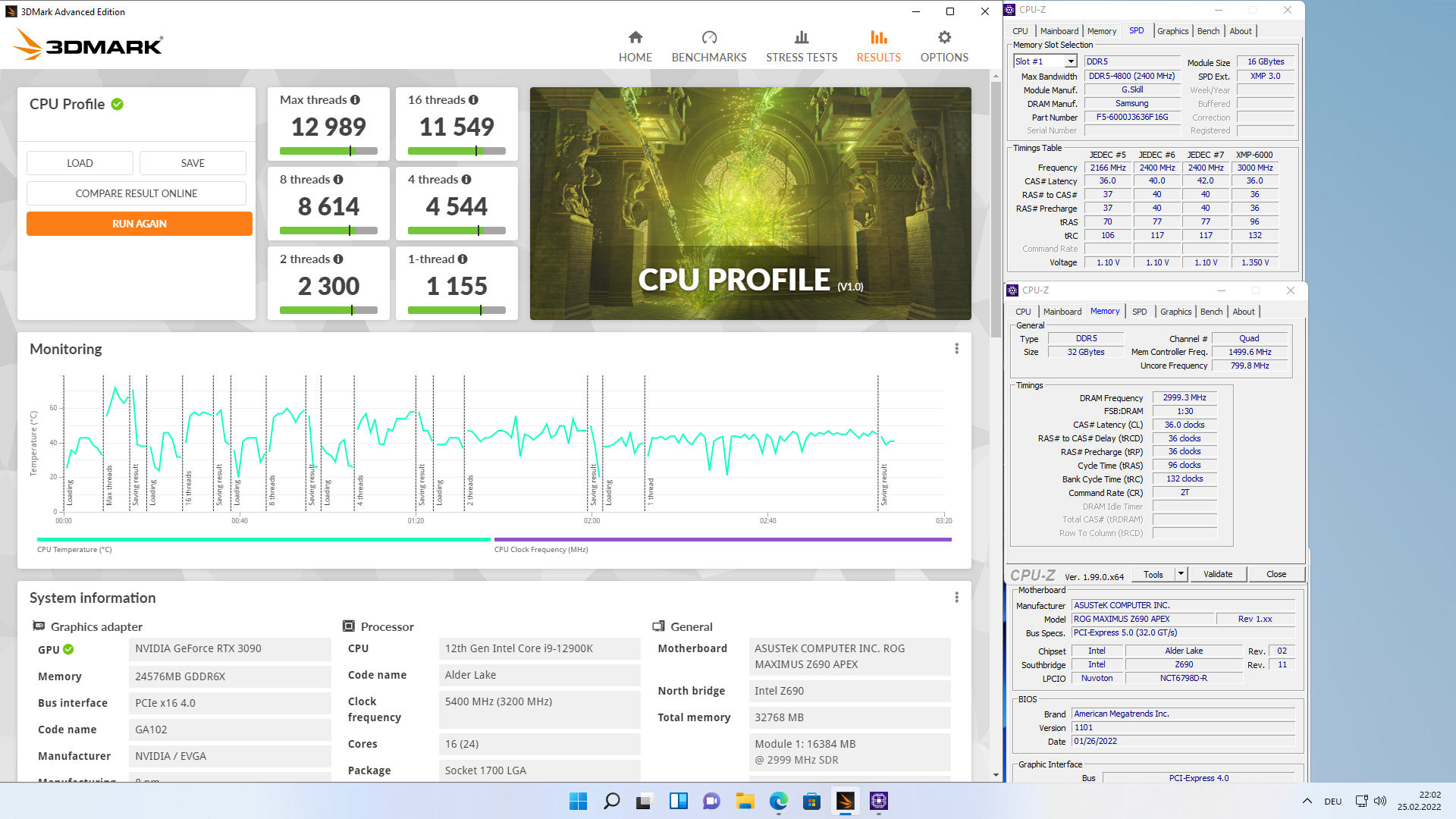
Task: Click the Graphics adapter section icon
Action: pos(39,626)
